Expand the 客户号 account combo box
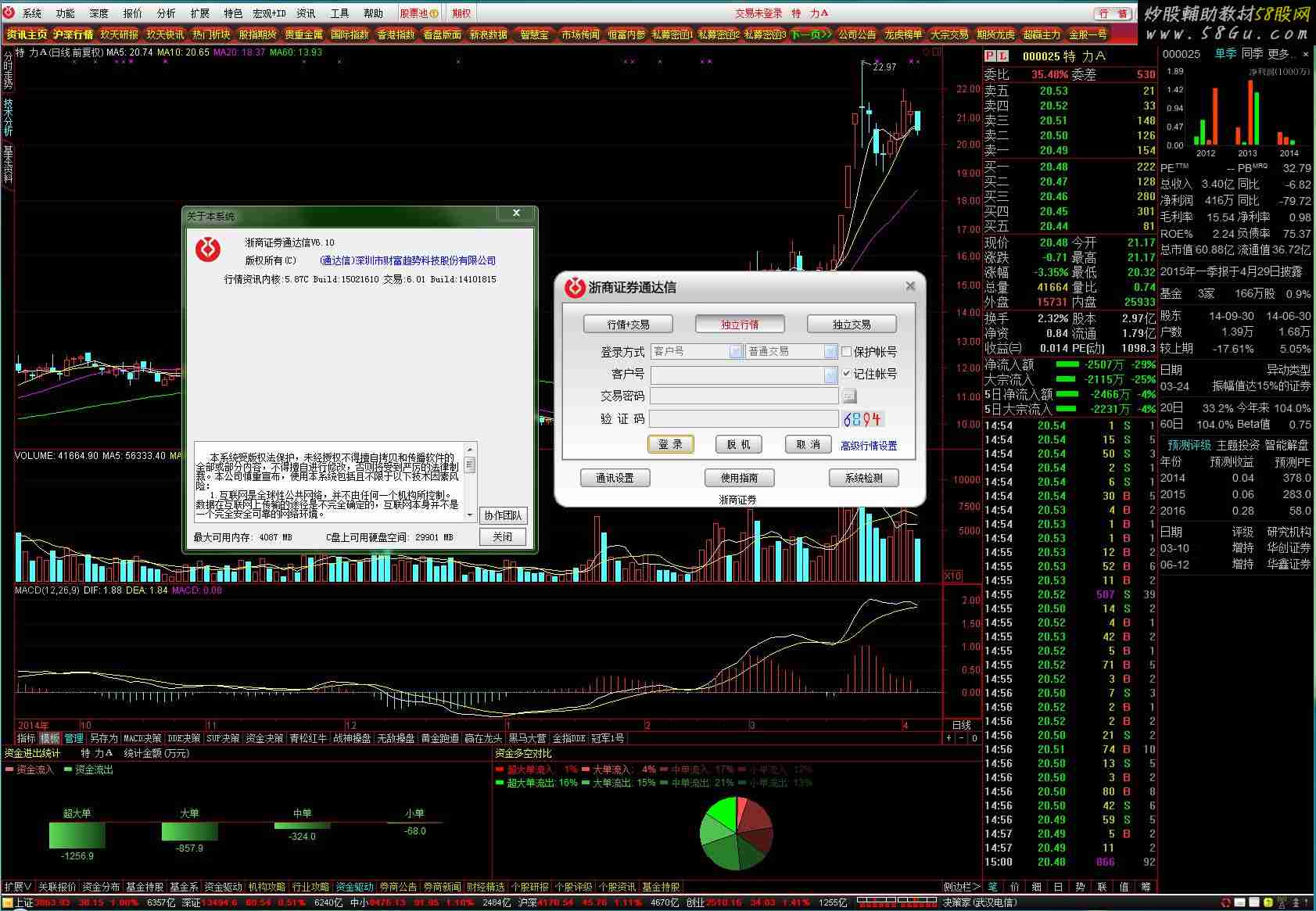 830,375
